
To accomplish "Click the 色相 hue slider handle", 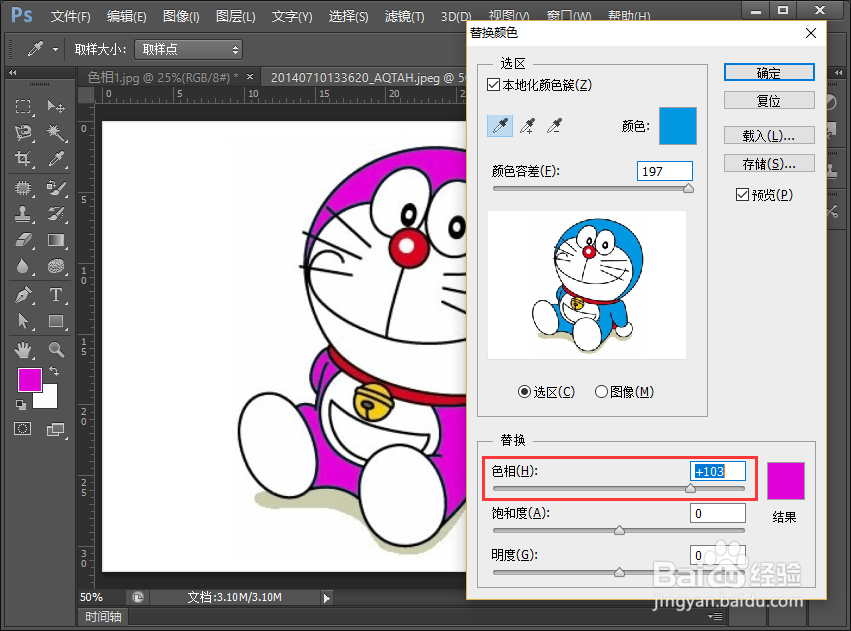I will click(x=690, y=488).
